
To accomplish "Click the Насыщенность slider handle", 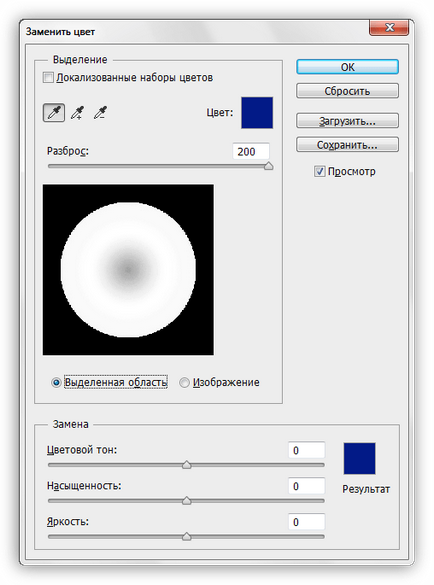I will click(x=187, y=501).
